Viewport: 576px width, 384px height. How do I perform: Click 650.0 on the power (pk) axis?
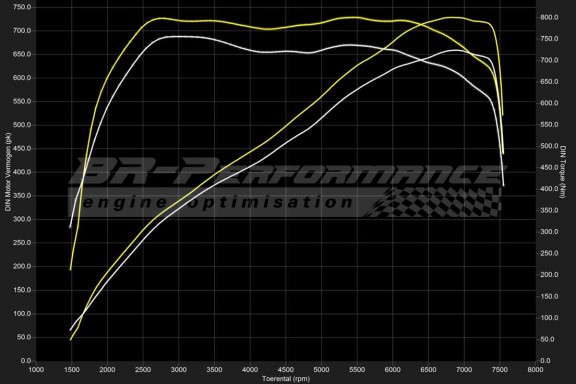click(x=22, y=54)
